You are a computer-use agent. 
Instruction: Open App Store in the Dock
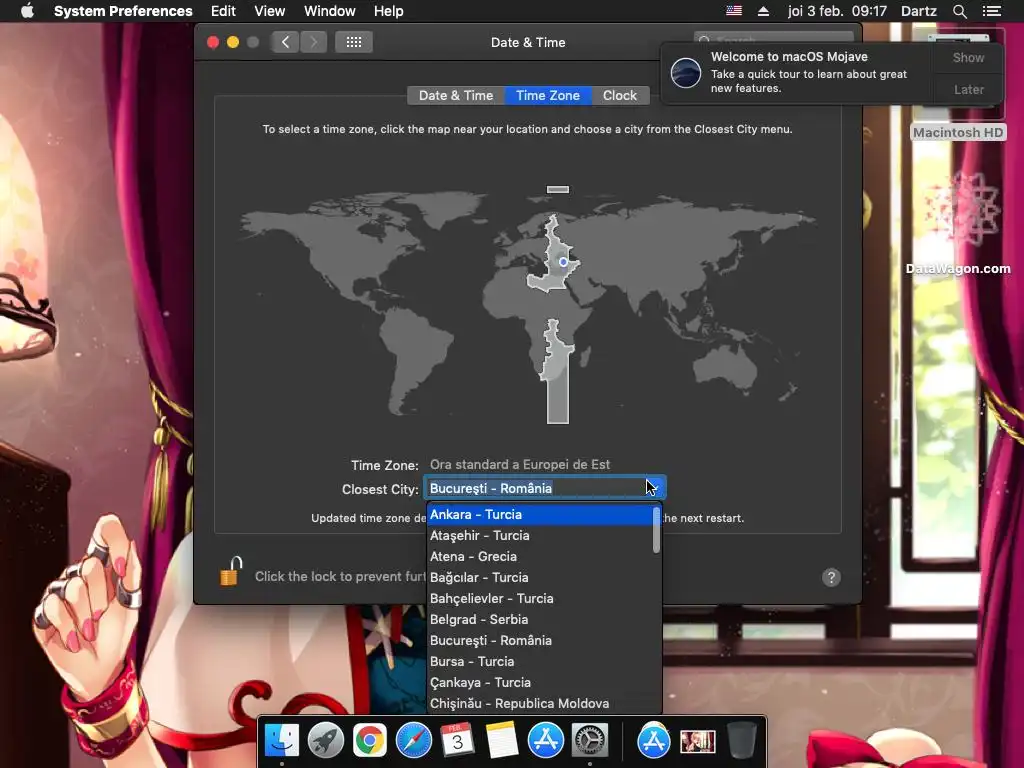[545, 741]
